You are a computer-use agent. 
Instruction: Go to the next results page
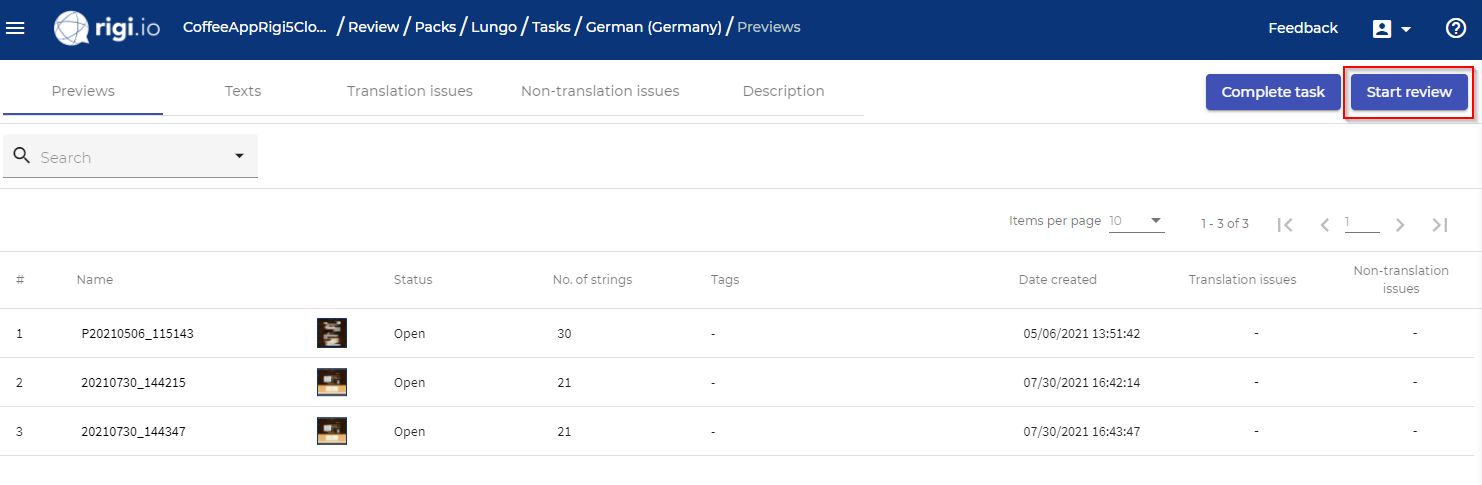1400,225
